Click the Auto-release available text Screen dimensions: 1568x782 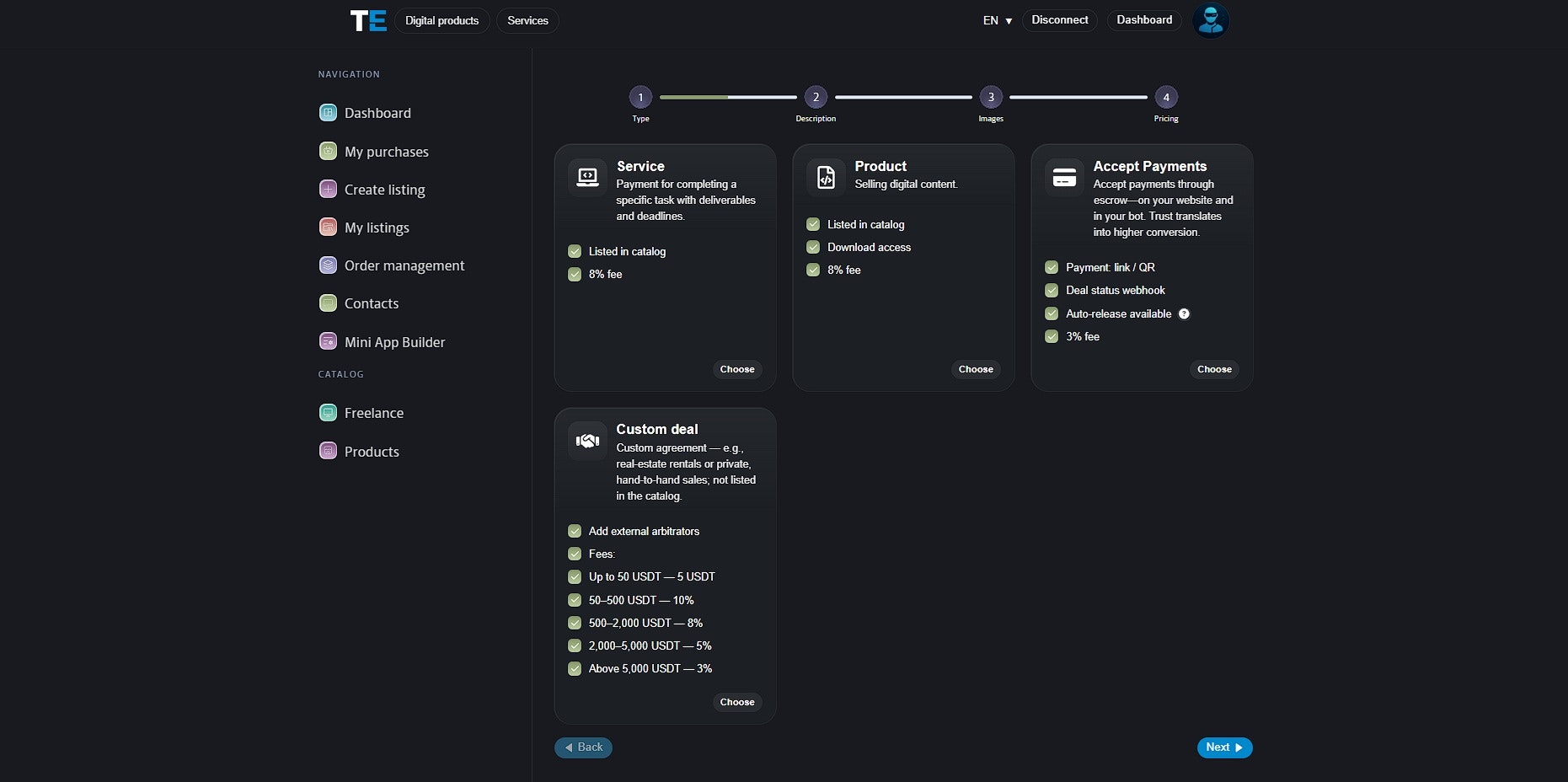click(1118, 313)
